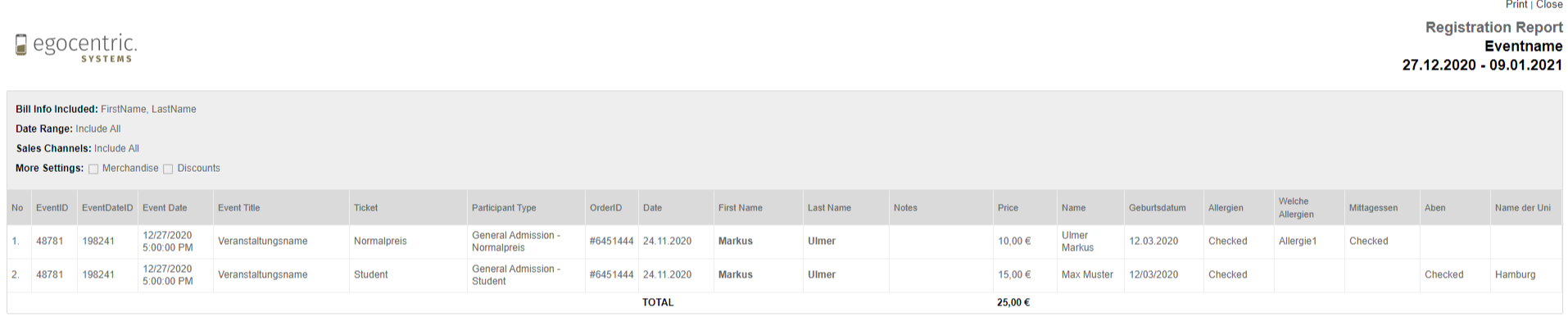Click the Print link
Screen dimensions: 1568x330
pos(1516,5)
